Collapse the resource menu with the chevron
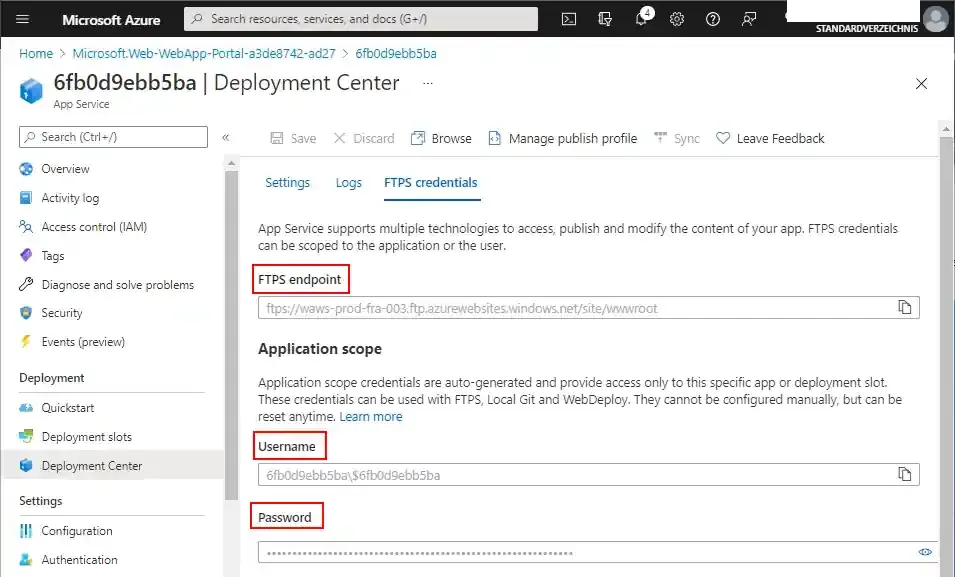The width and height of the screenshot is (955, 577). coord(227,137)
